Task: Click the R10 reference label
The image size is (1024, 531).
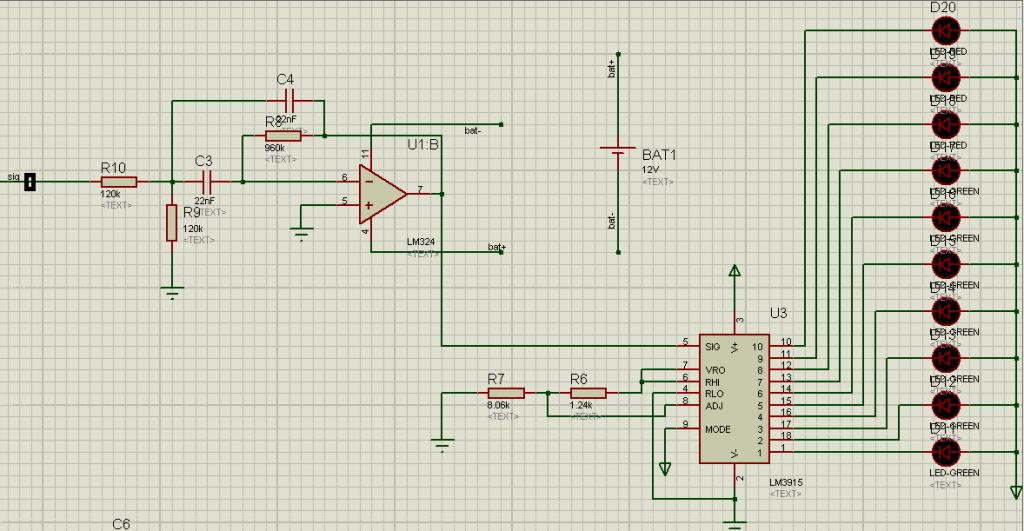Action: tap(113, 168)
